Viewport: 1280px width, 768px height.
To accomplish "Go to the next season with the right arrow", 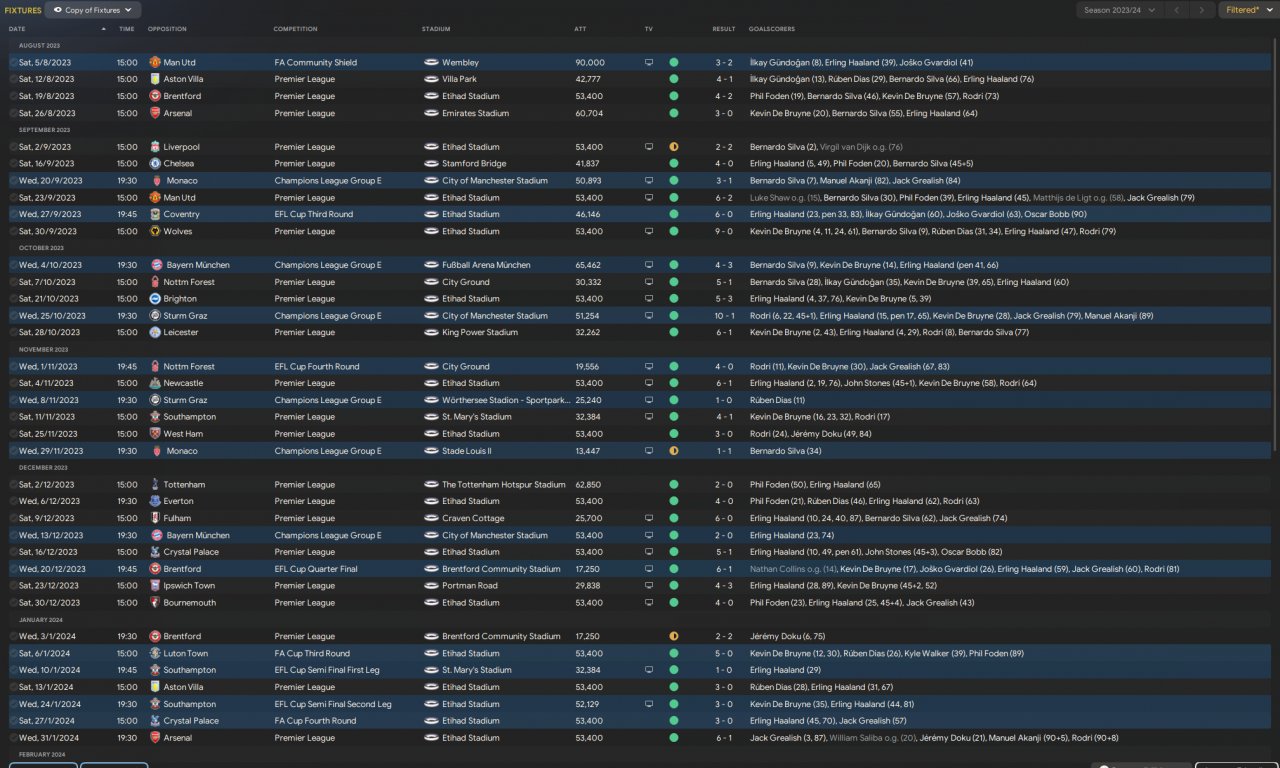I will click(1202, 10).
